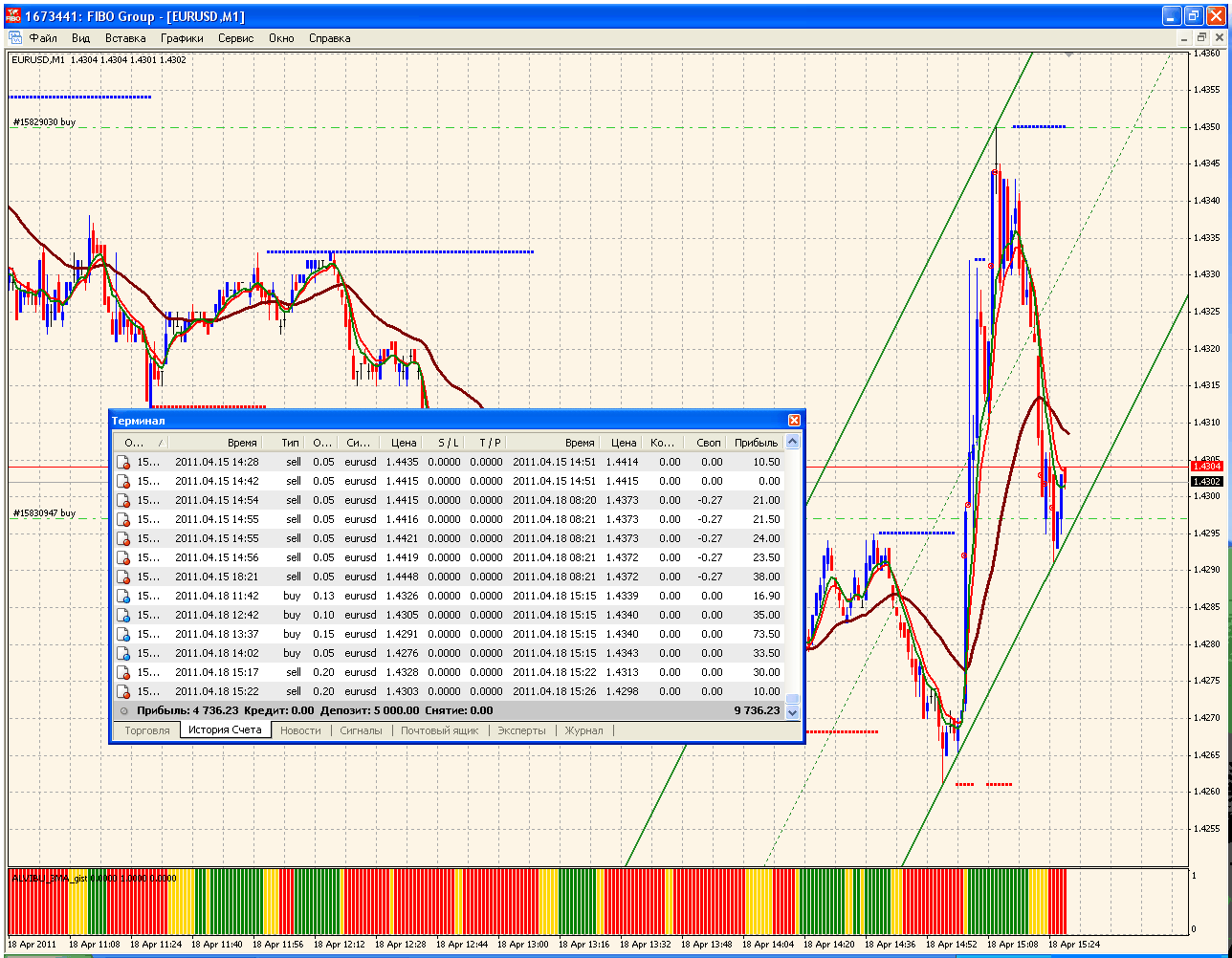Click sell order icon for 2011.04.18 15:22
The image size is (1232, 958).
(122, 691)
